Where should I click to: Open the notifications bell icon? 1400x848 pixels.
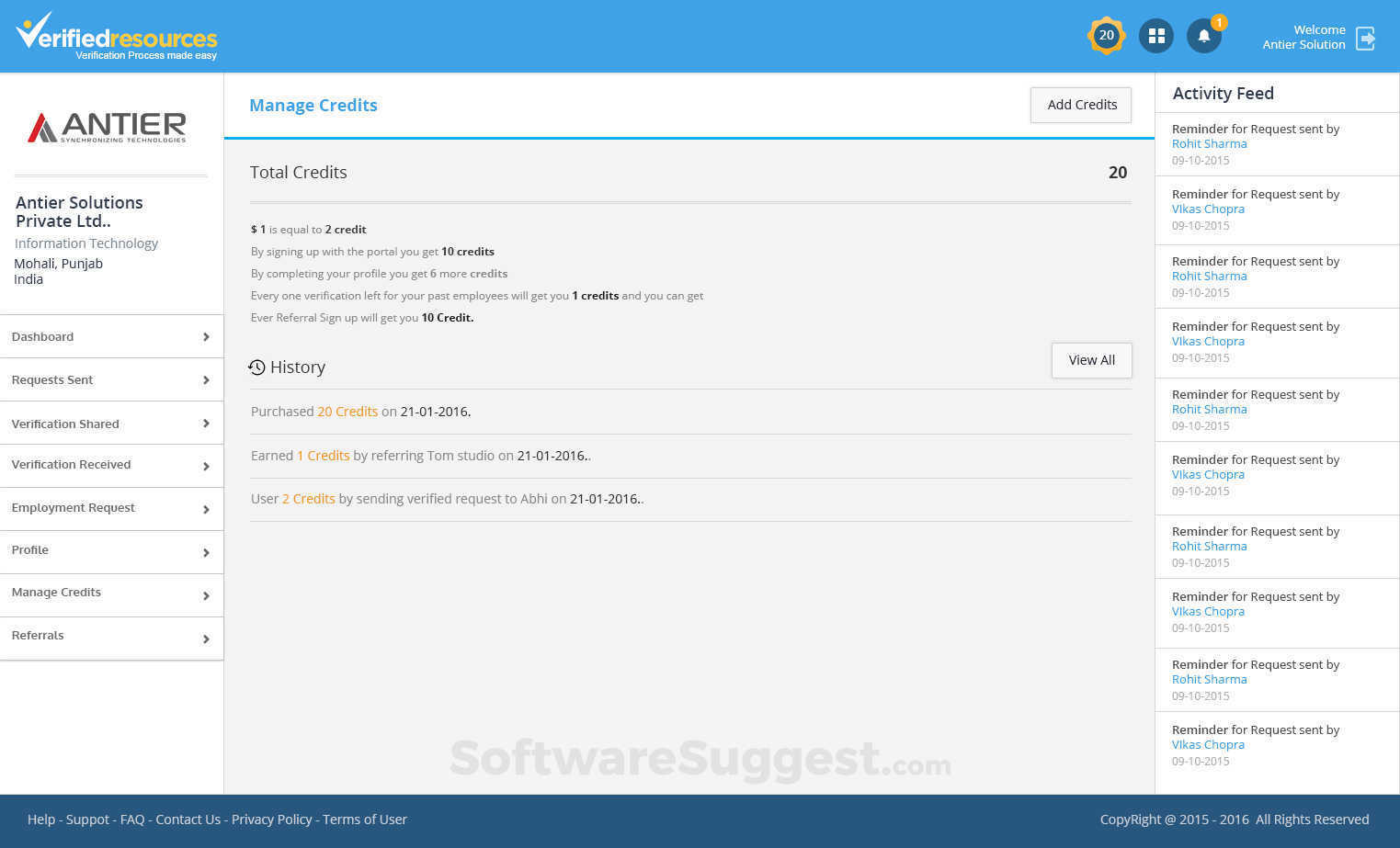[1204, 35]
